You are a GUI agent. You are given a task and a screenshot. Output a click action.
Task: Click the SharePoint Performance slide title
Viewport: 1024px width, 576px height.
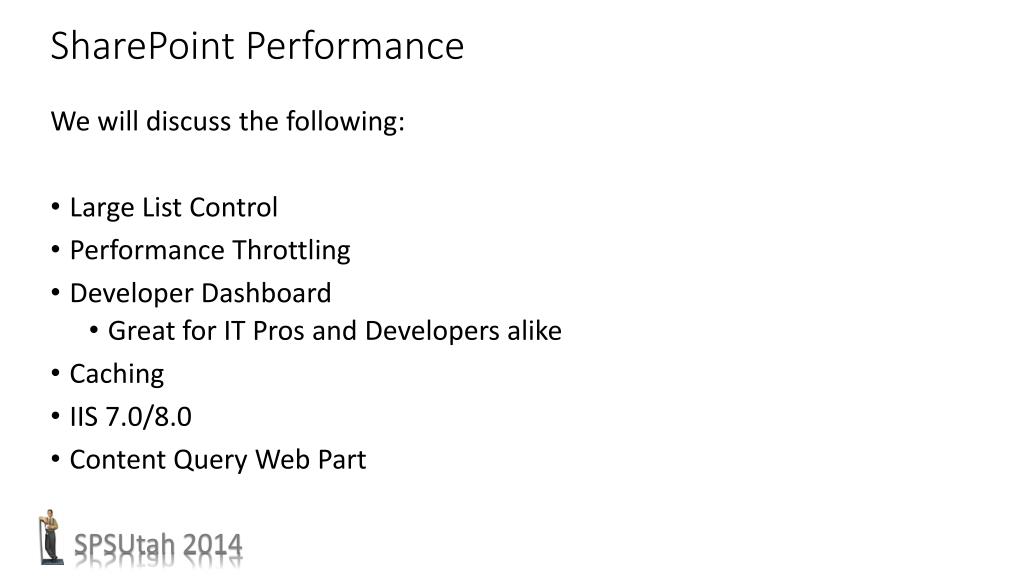click(257, 46)
